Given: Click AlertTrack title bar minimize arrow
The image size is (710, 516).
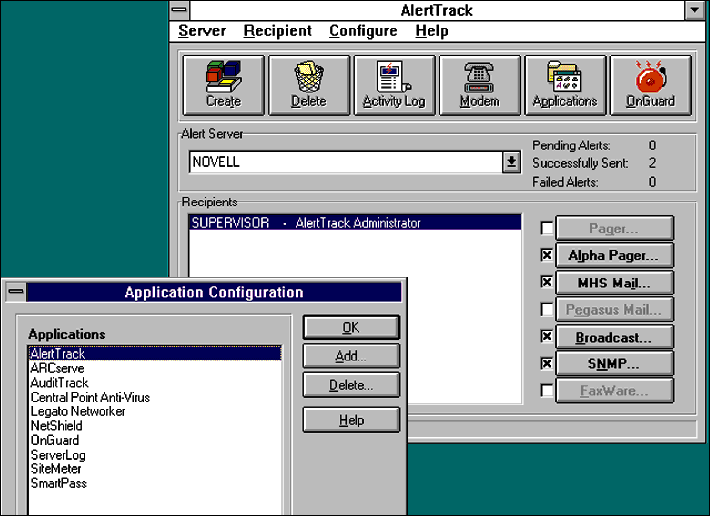Looking at the screenshot, I should (695, 10).
